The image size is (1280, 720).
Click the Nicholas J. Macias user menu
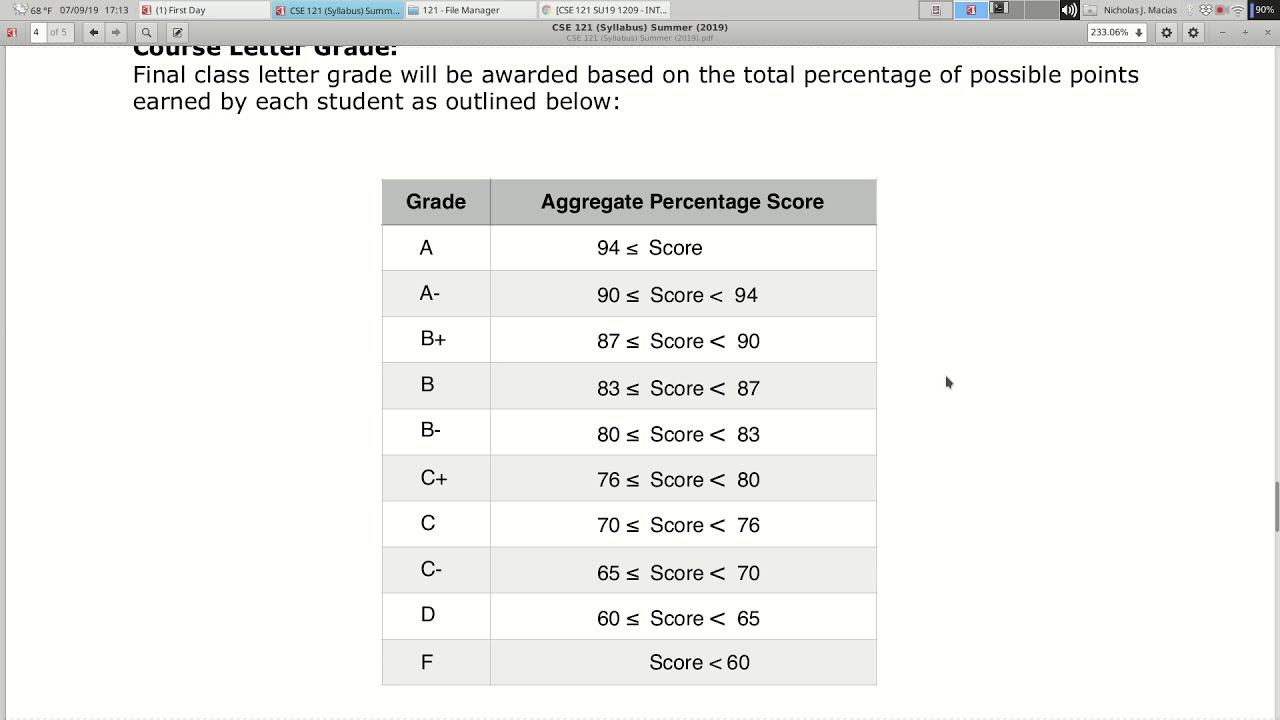tap(1139, 10)
